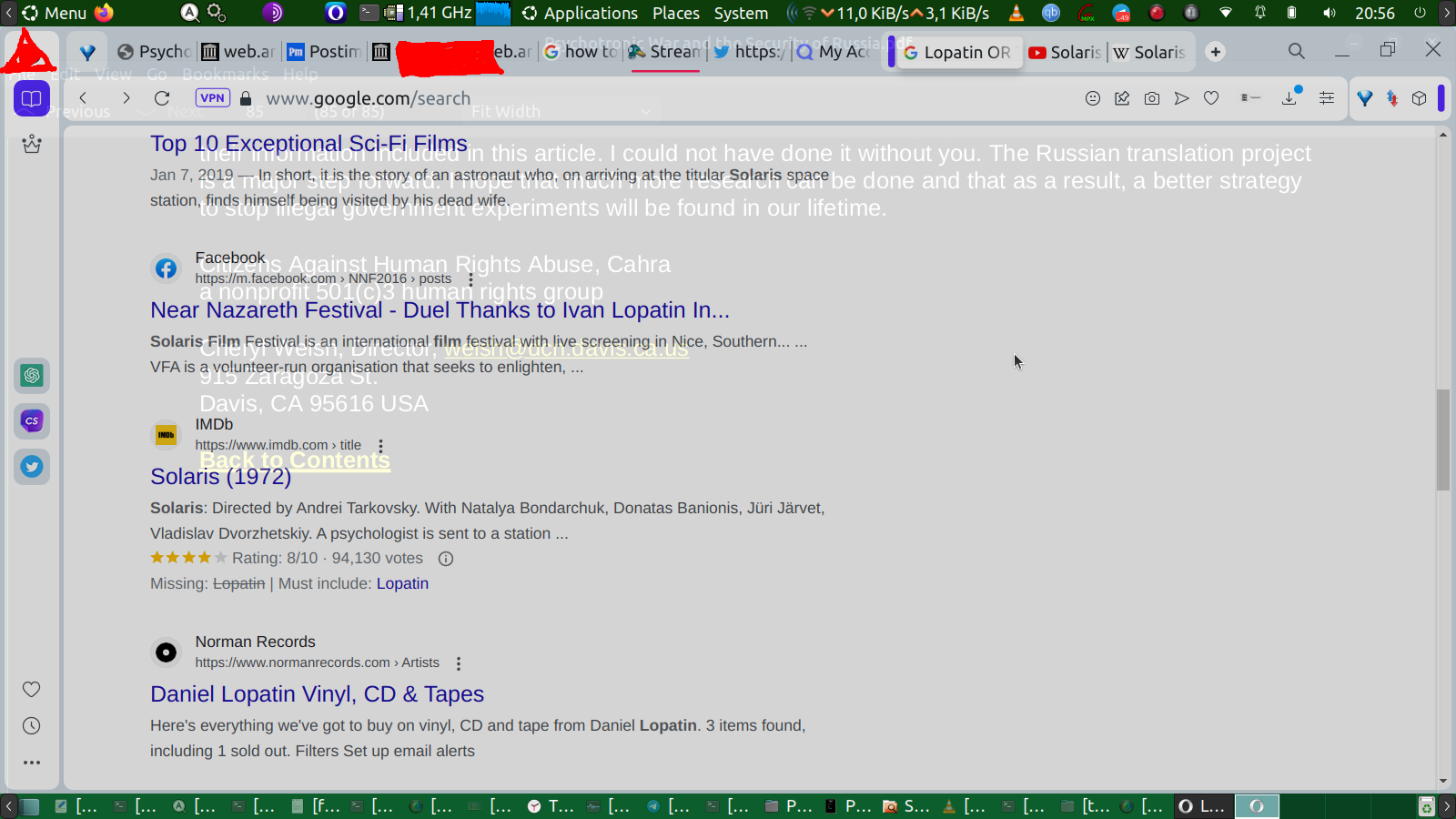Go forward to the next page
The width and height of the screenshot is (1456, 819).
[x=126, y=98]
